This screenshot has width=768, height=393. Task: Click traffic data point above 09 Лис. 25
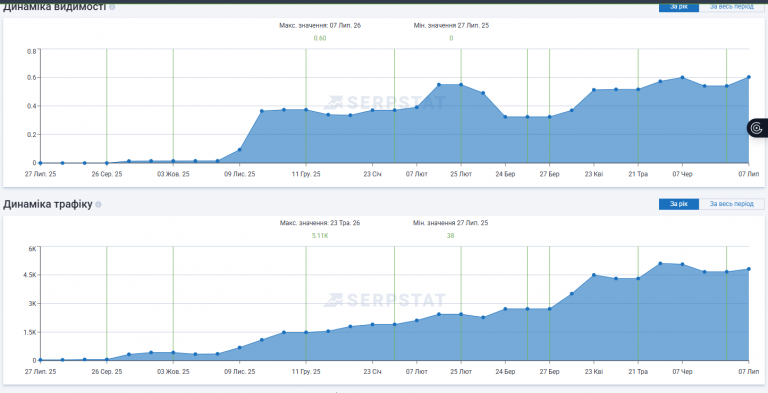point(240,347)
